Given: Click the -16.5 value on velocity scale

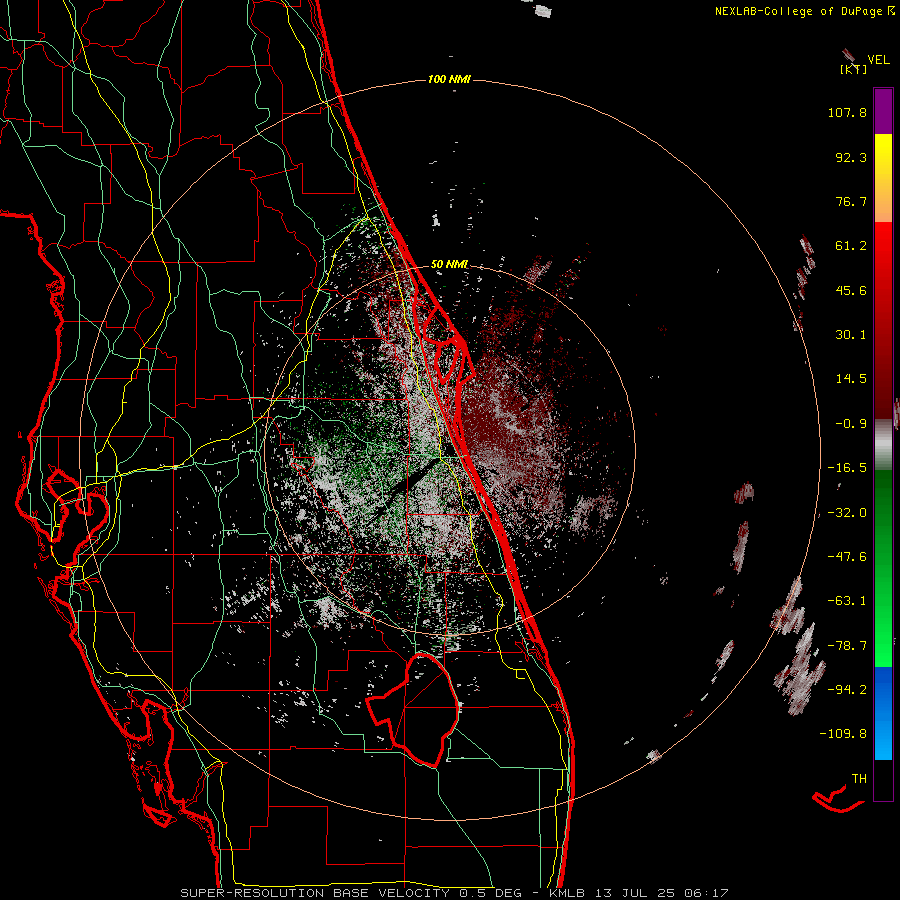Looking at the screenshot, I should click(847, 468).
